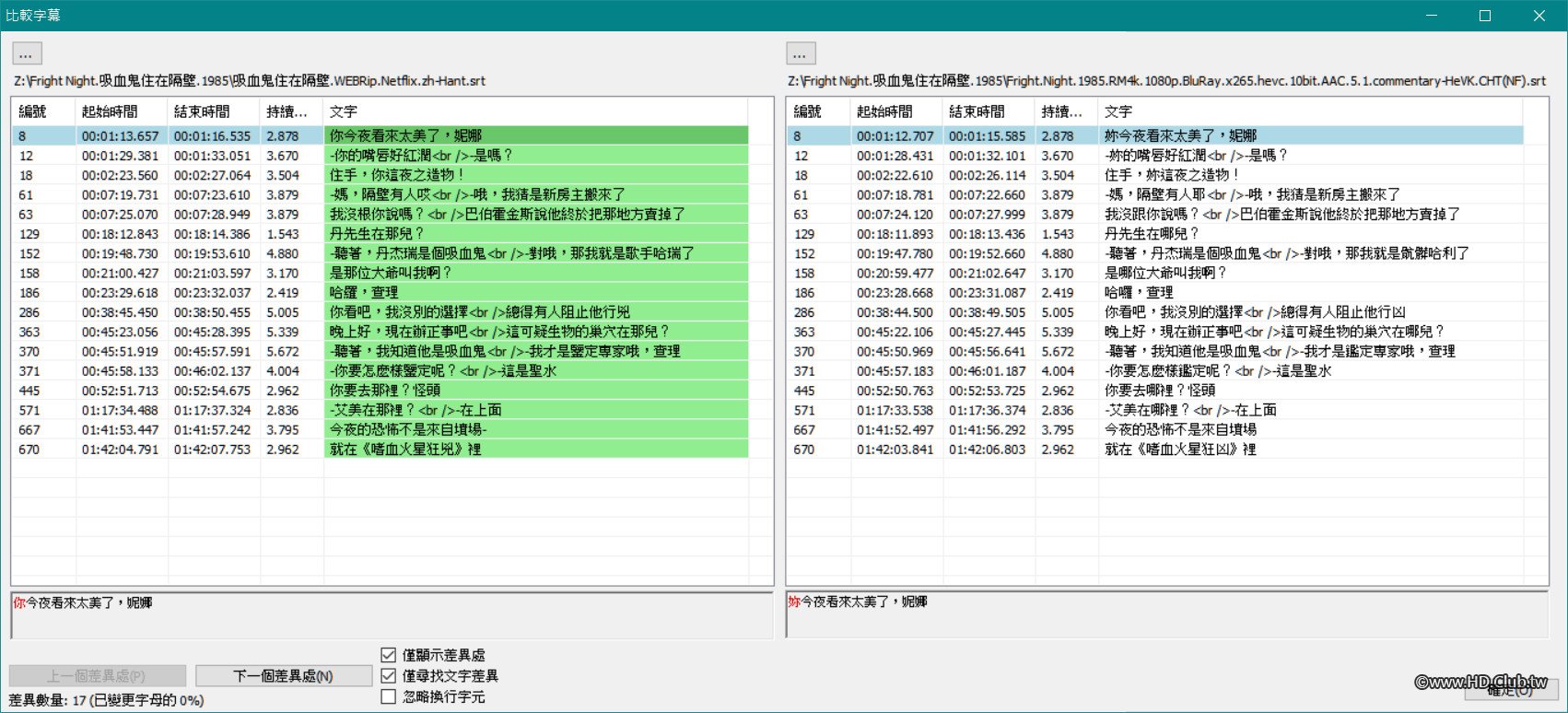Select start time 00:02:23.560
The height and width of the screenshot is (713, 1568).
[x=120, y=175]
